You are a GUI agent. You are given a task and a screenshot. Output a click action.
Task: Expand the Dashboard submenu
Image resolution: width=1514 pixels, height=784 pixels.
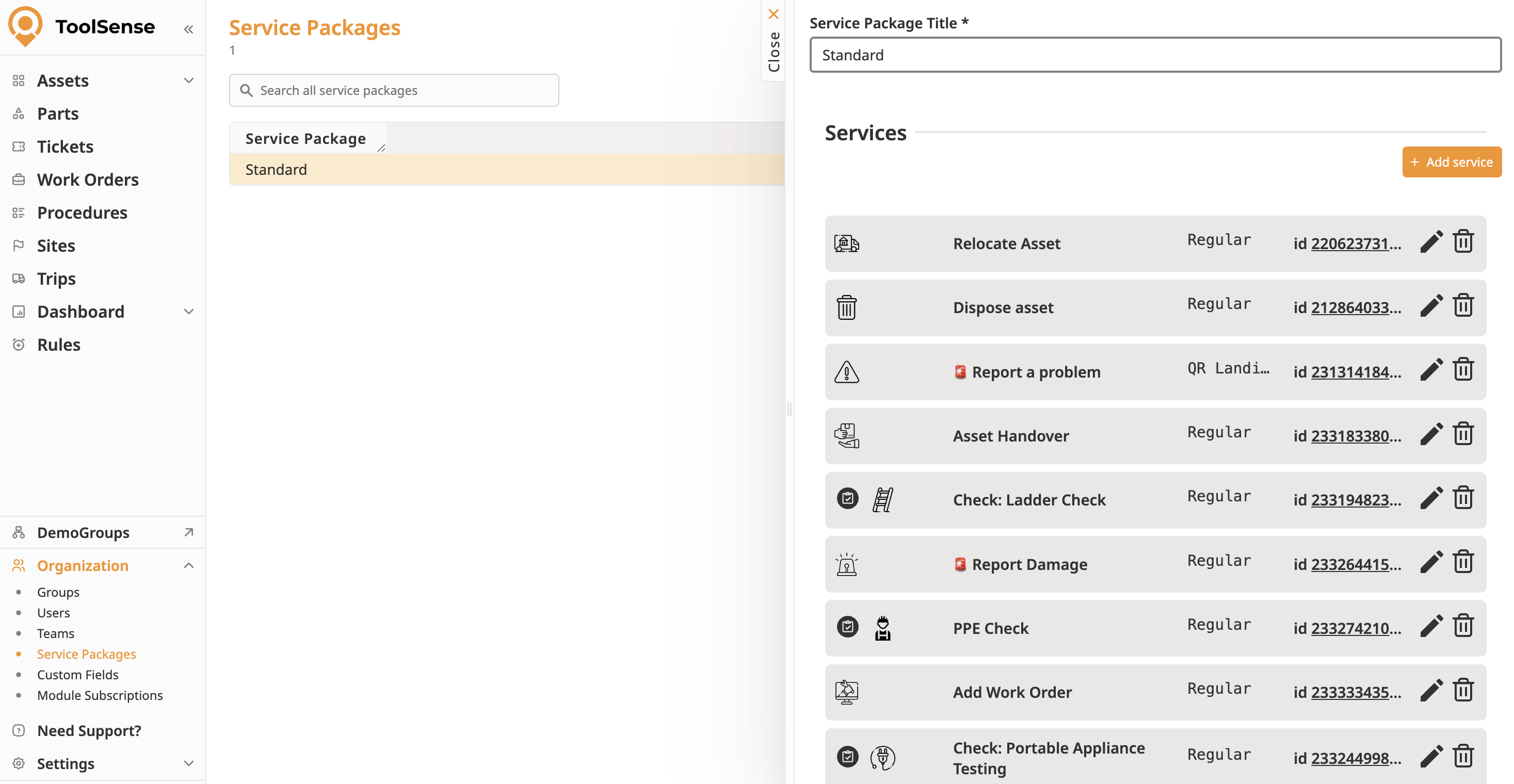188,311
